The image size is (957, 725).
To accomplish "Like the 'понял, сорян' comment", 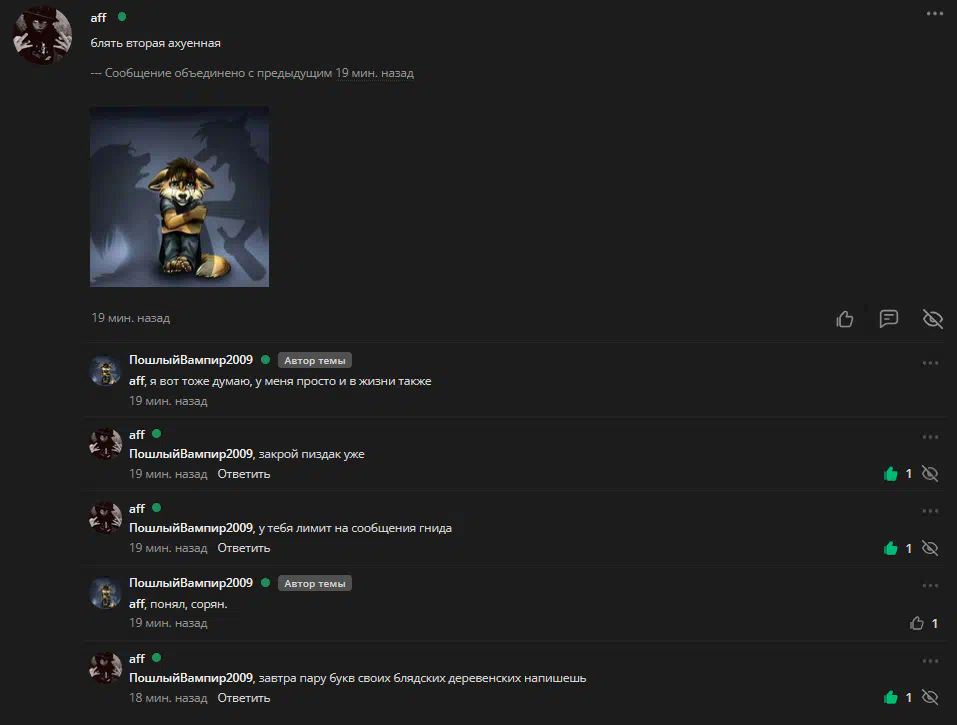I will pos(917,623).
